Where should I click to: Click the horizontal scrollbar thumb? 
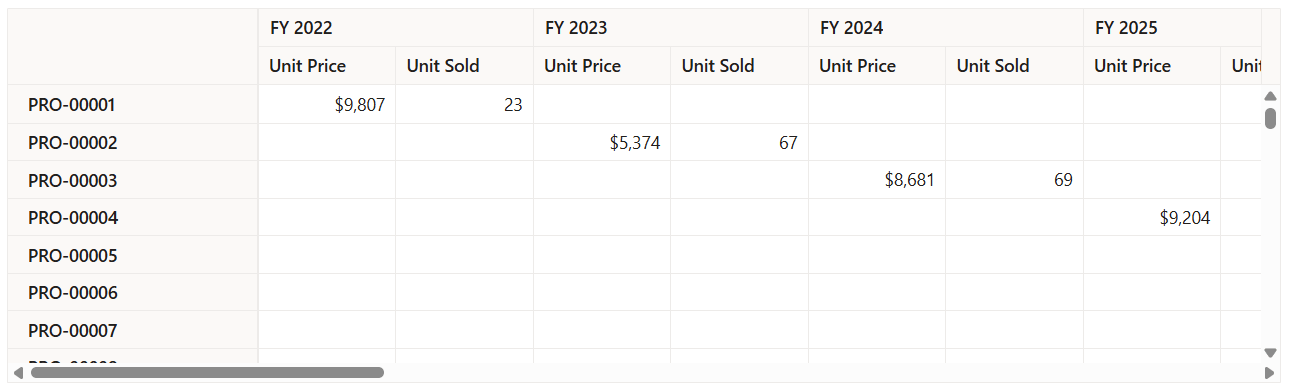pos(207,372)
